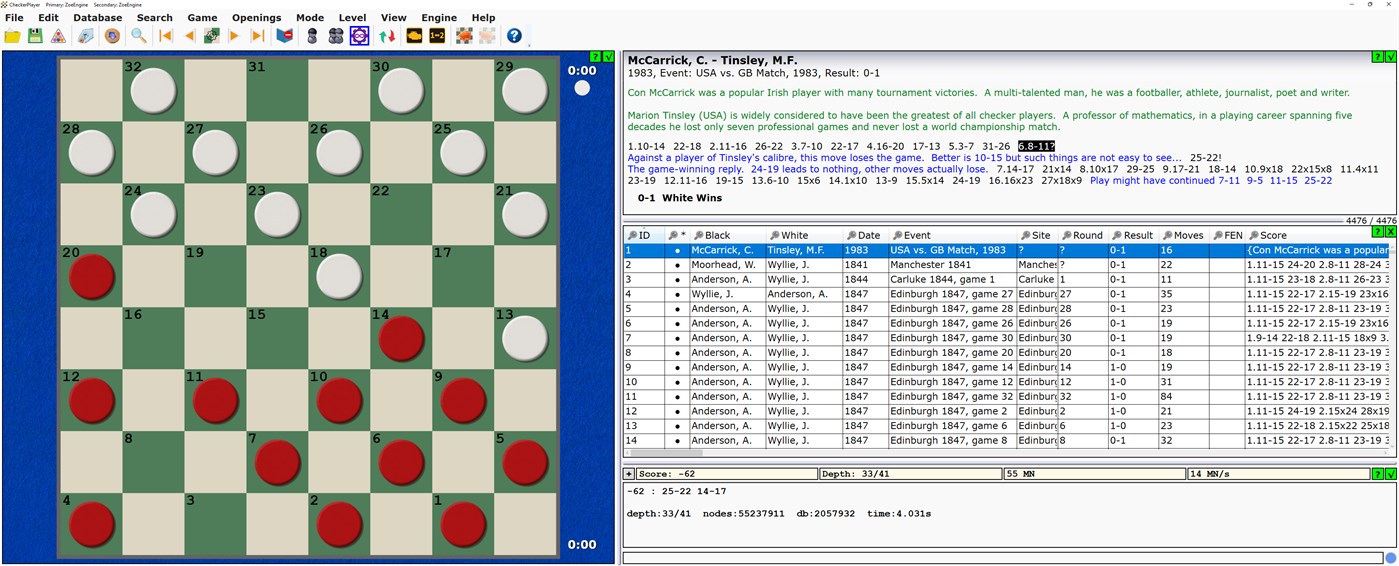Open the Level menu
This screenshot has height=566, width=1399.
pos(353,17)
